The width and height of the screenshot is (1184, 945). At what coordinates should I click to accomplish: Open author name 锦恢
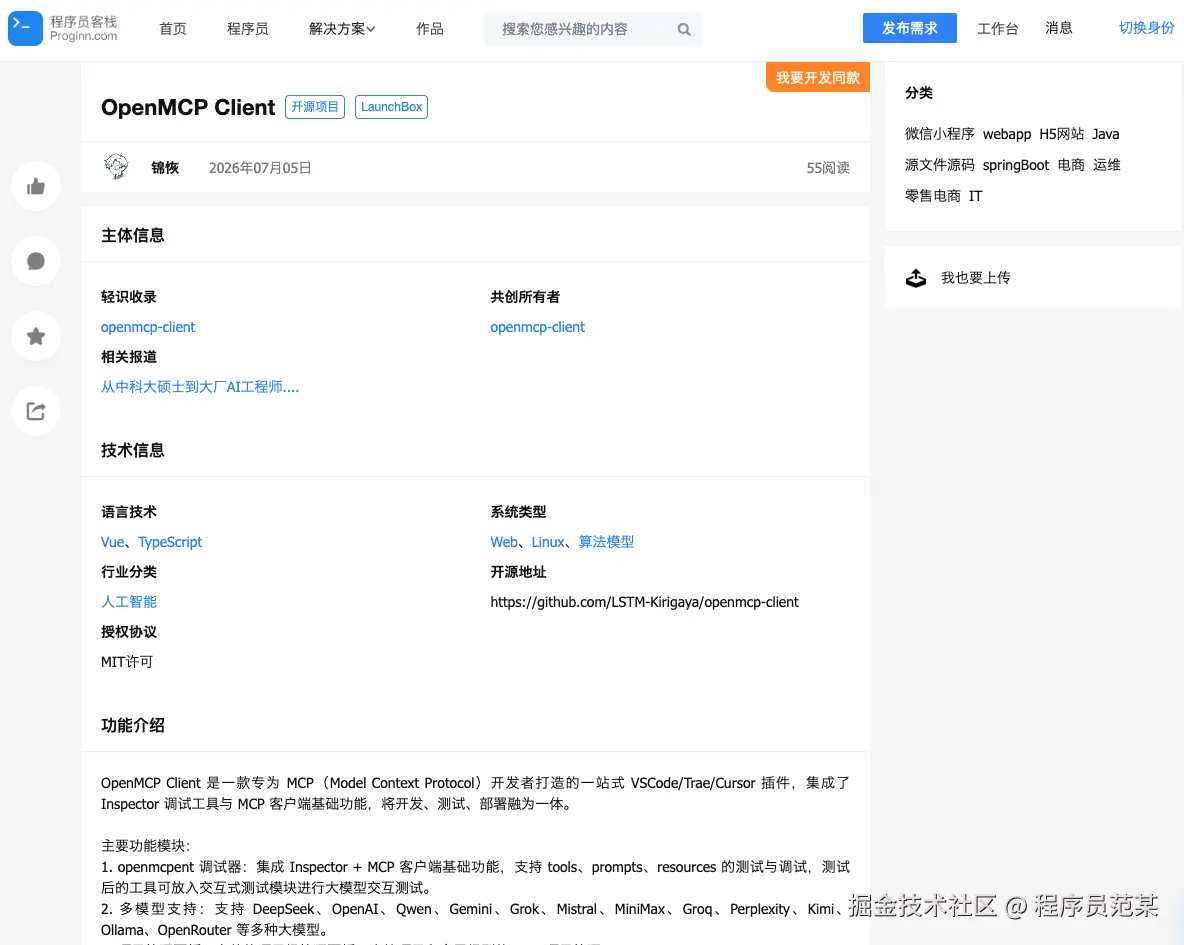pyautogui.click(x=165, y=168)
